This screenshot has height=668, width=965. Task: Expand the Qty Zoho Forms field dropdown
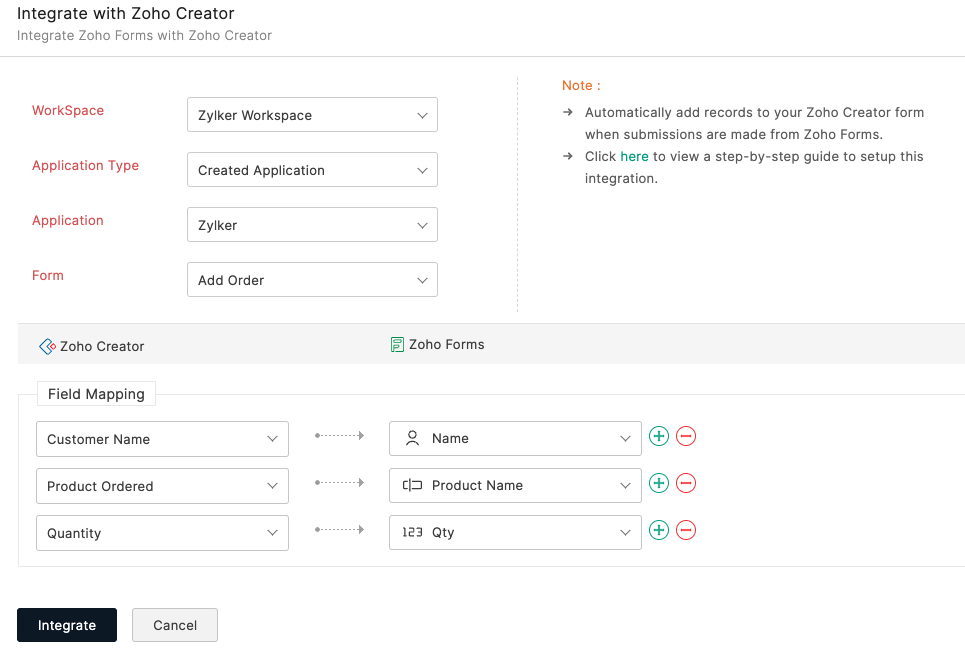(x=515, y=532)
